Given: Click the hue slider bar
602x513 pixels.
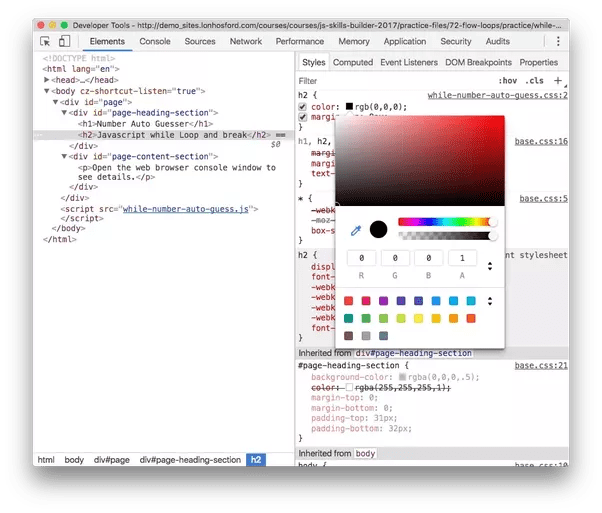Looking at the screenshot, I should pyautogui.click(x=446, y=222).
